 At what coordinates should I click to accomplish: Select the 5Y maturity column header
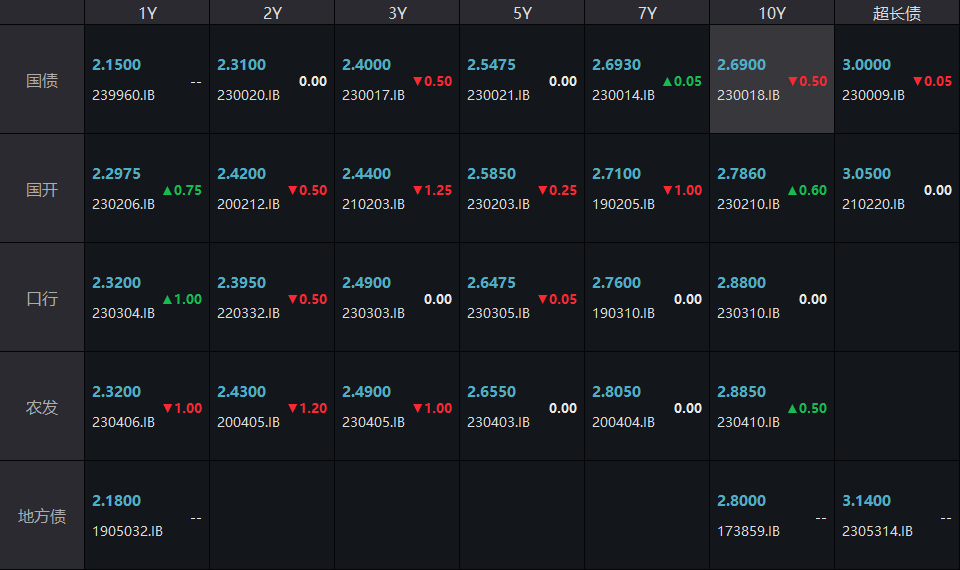pyautogui.click(x=522, y=13)
